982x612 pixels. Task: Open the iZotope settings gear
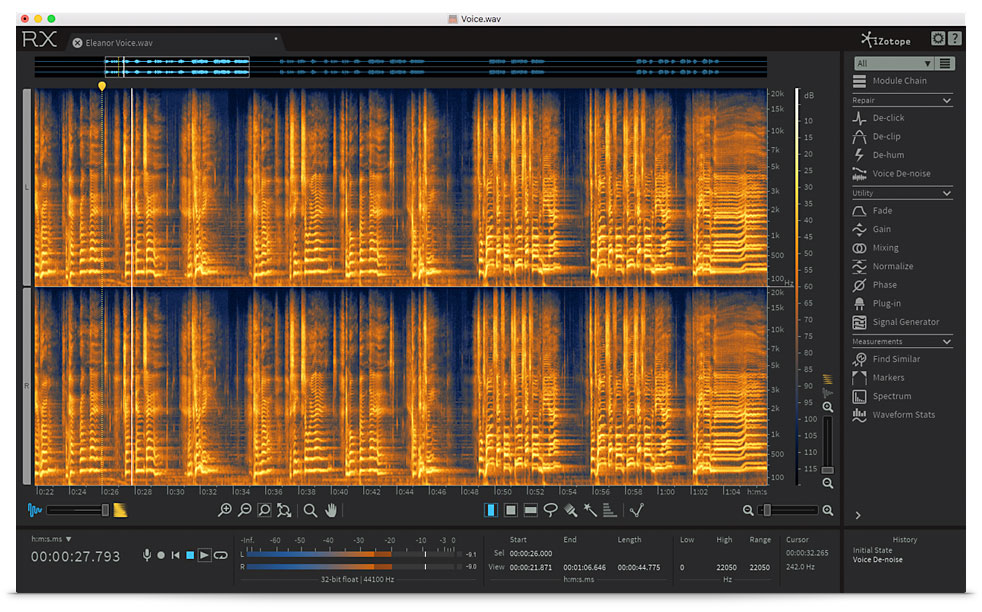[938, 39]
